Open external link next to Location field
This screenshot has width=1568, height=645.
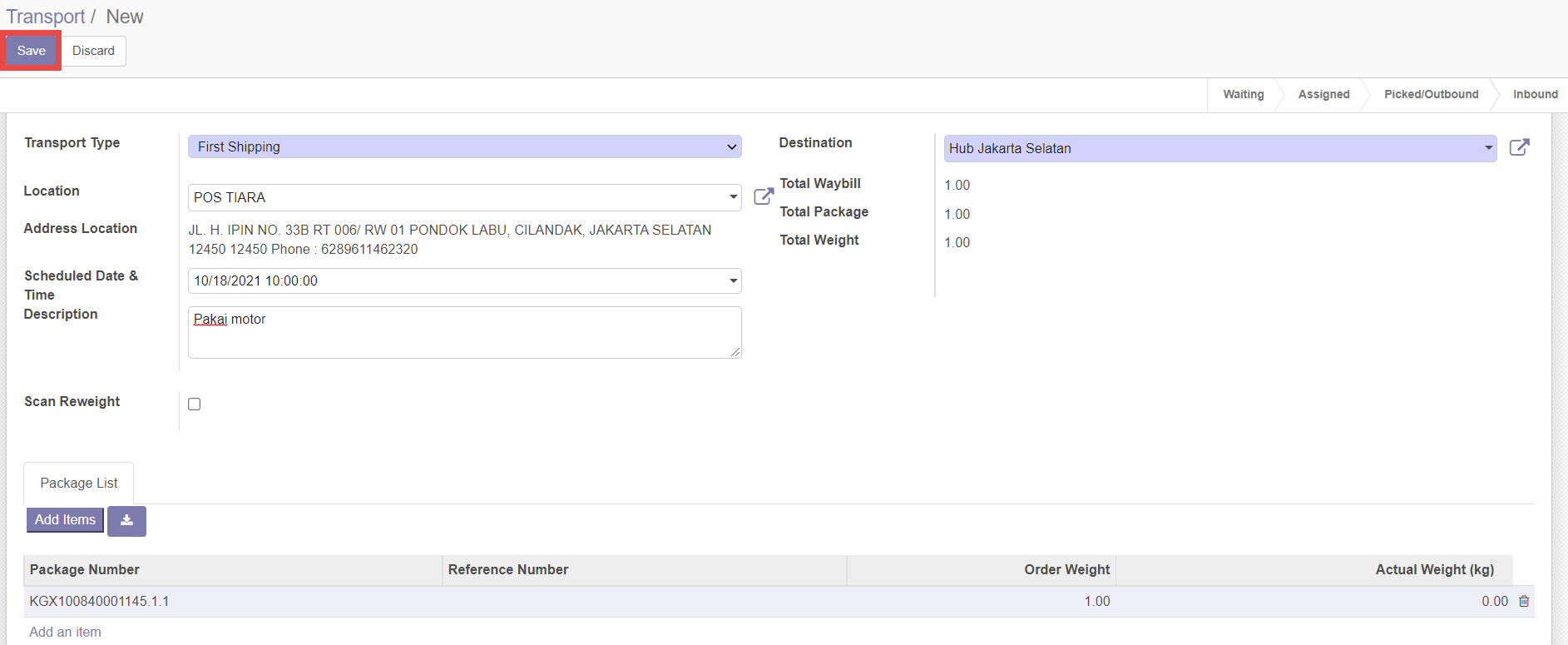pos(763,197)
